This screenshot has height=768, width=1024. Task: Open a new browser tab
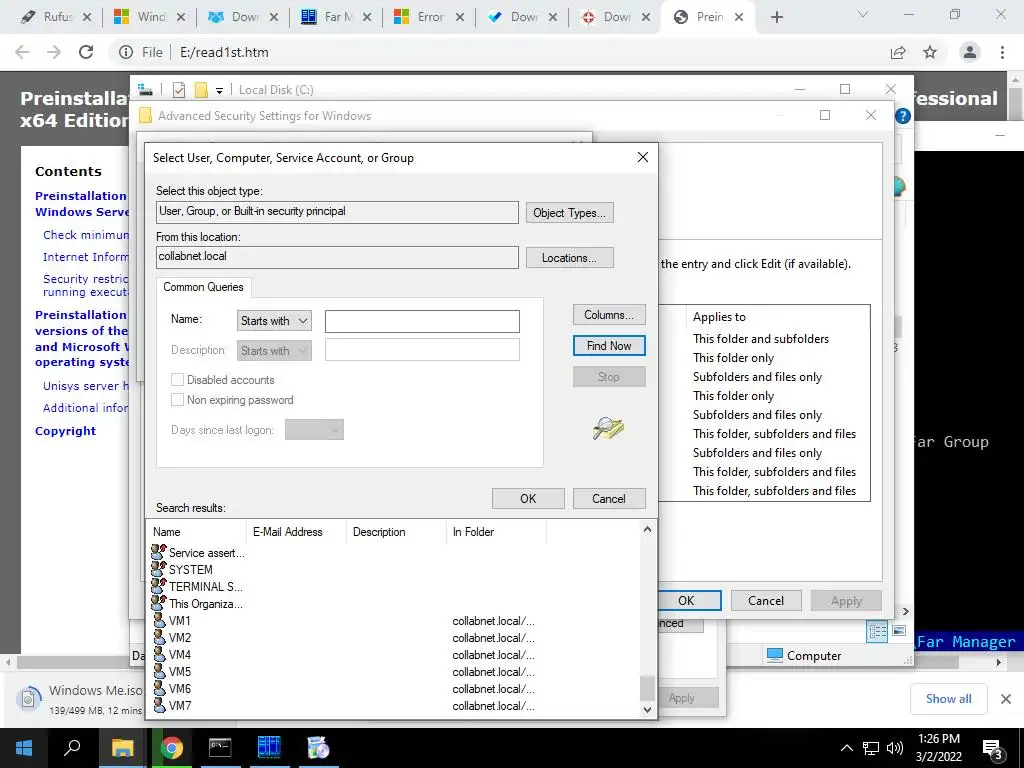(776, 17)
